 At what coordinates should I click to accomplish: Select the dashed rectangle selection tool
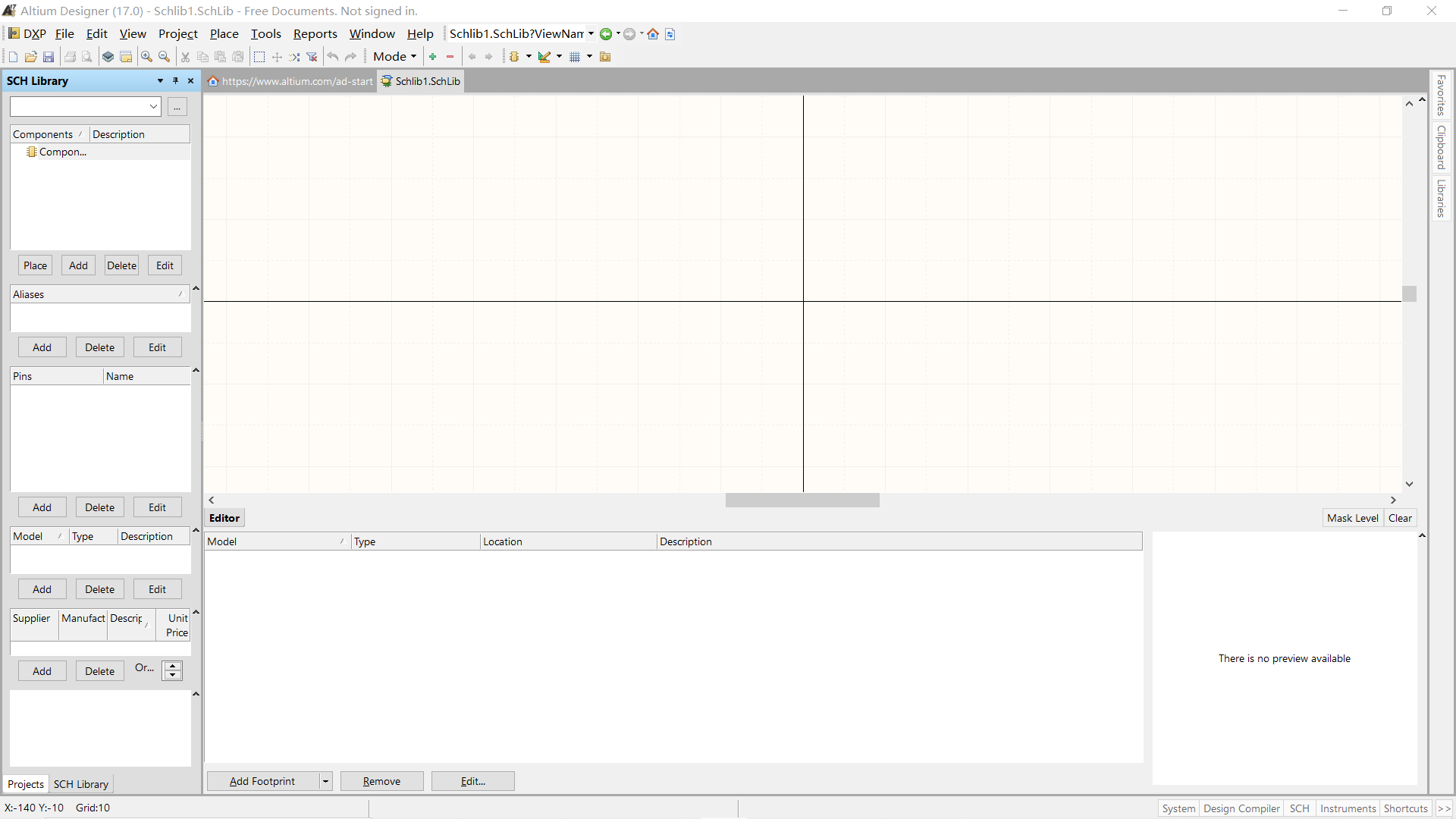(x=259, y=57)
